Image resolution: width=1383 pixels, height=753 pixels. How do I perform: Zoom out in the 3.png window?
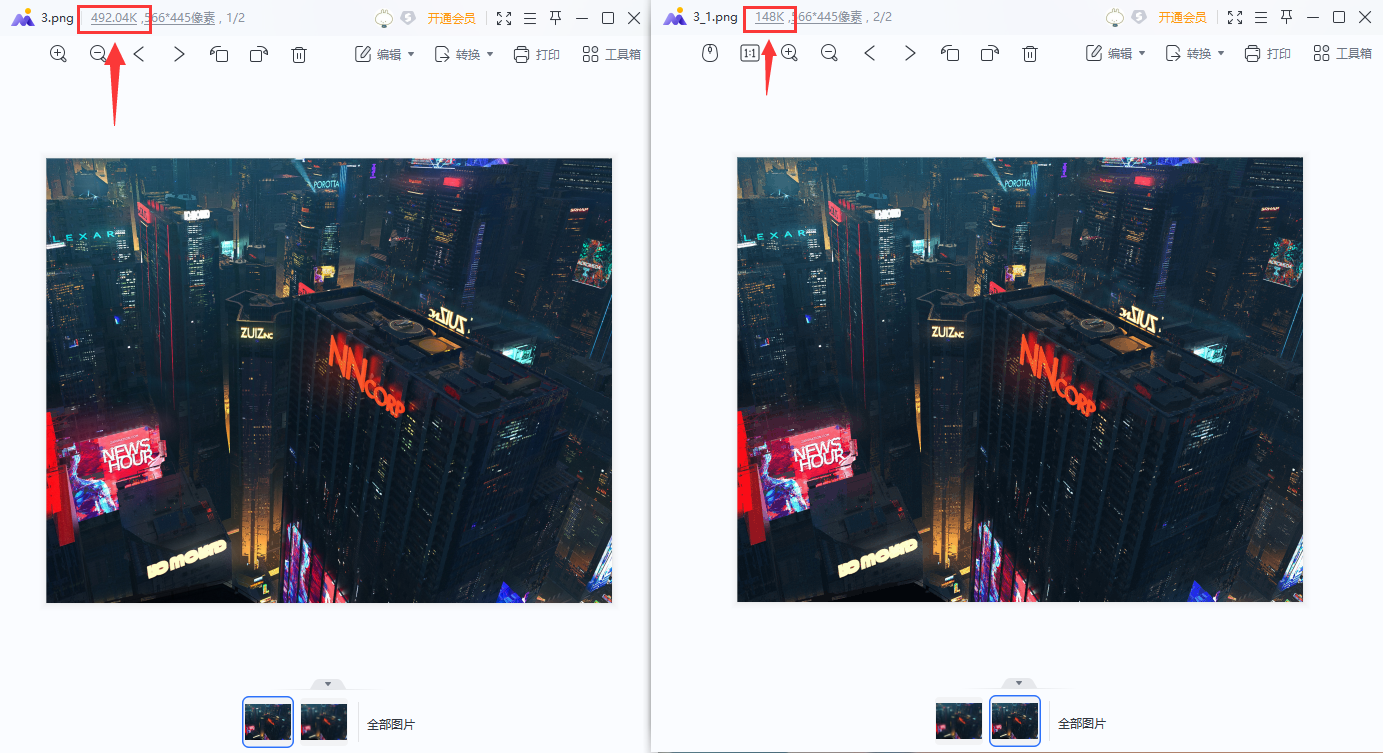tap(98, 54)
